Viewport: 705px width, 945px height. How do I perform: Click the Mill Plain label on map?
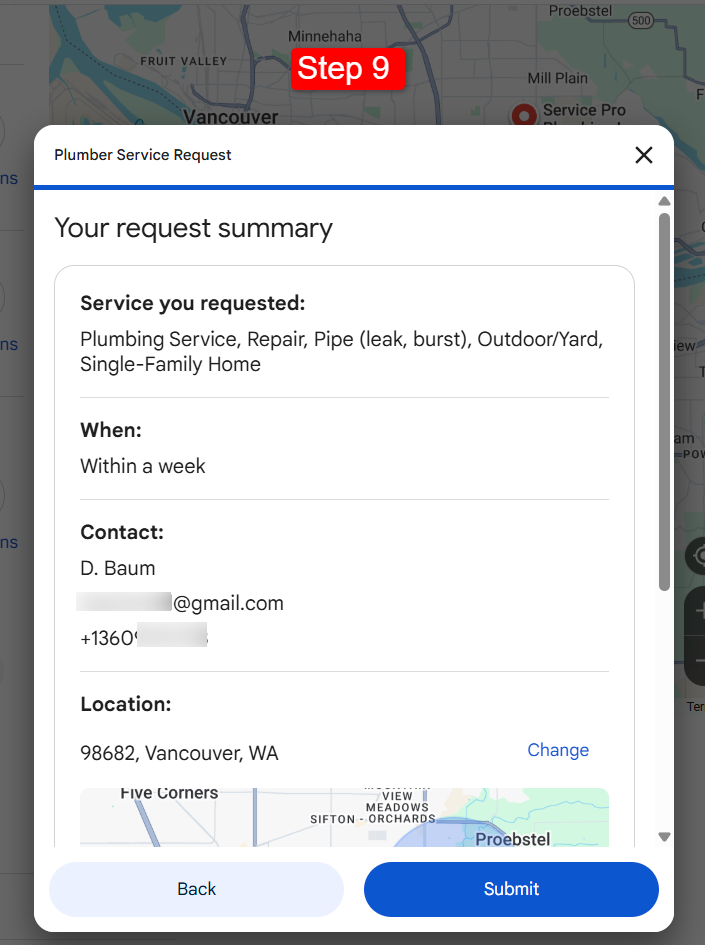pyautogui.click(x=557, y=78)
